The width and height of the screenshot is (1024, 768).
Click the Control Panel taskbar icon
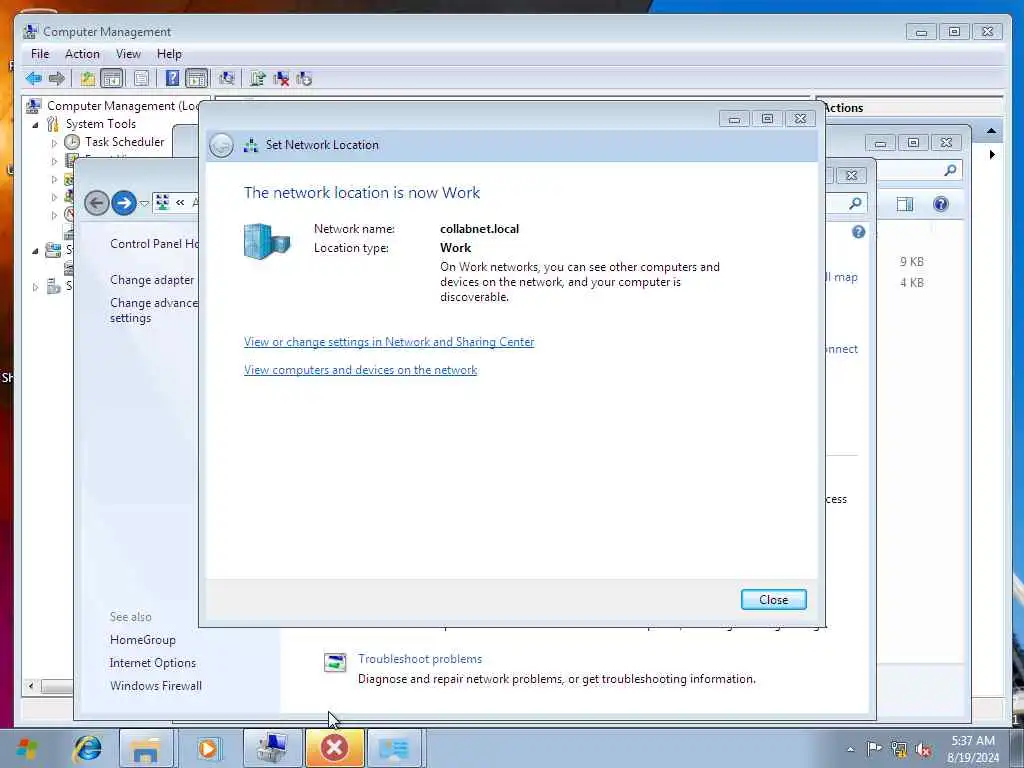point(394,748)
